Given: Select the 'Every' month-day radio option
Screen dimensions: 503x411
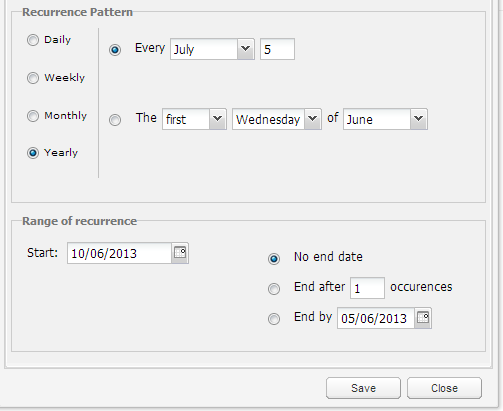Looking at the screenshot, I should [x=115, y=50].
